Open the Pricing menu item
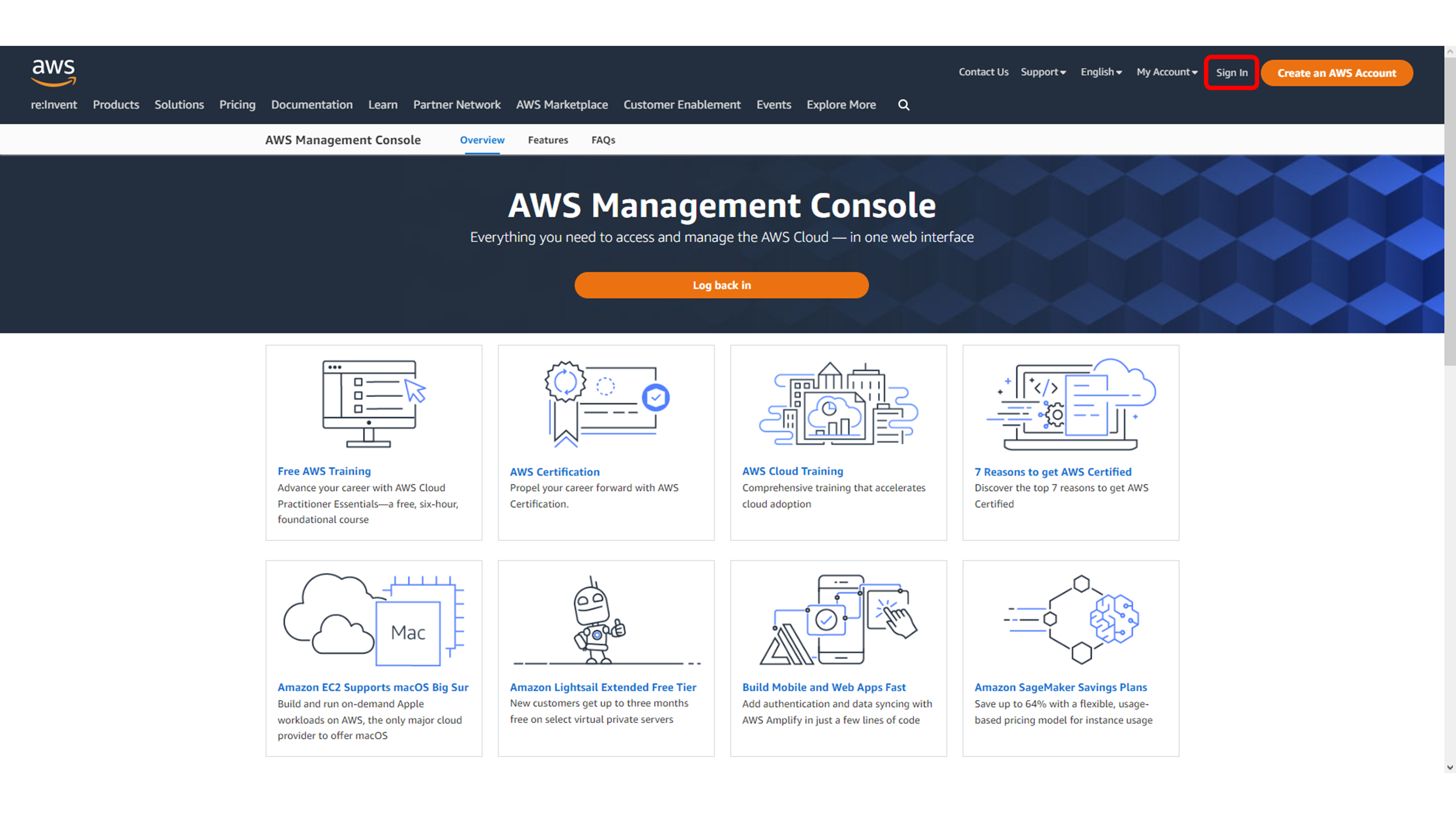The width and height of the screenshot is (1456, 819). tap(237, 105)
